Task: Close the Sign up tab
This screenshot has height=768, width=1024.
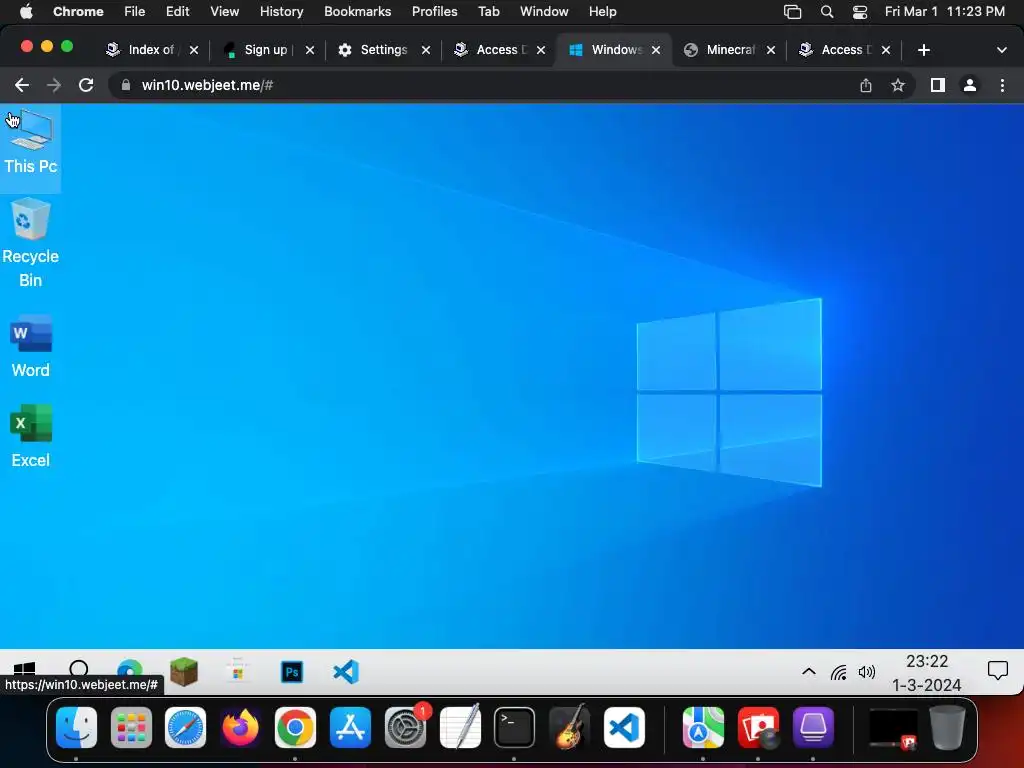Action: 310,50
